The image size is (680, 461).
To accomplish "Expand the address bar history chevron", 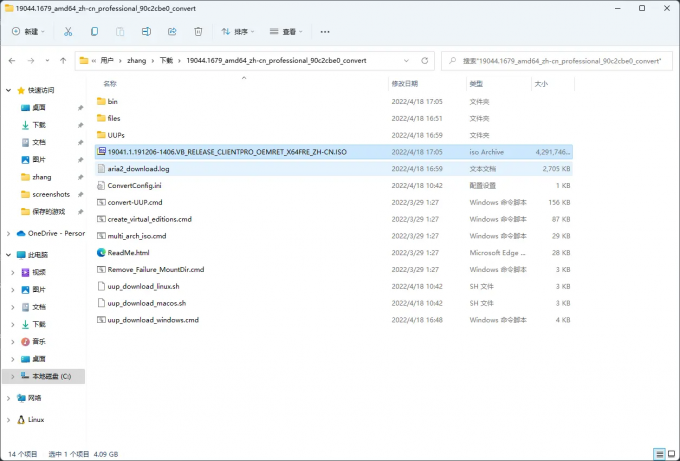I will click(x=406, y=61).
